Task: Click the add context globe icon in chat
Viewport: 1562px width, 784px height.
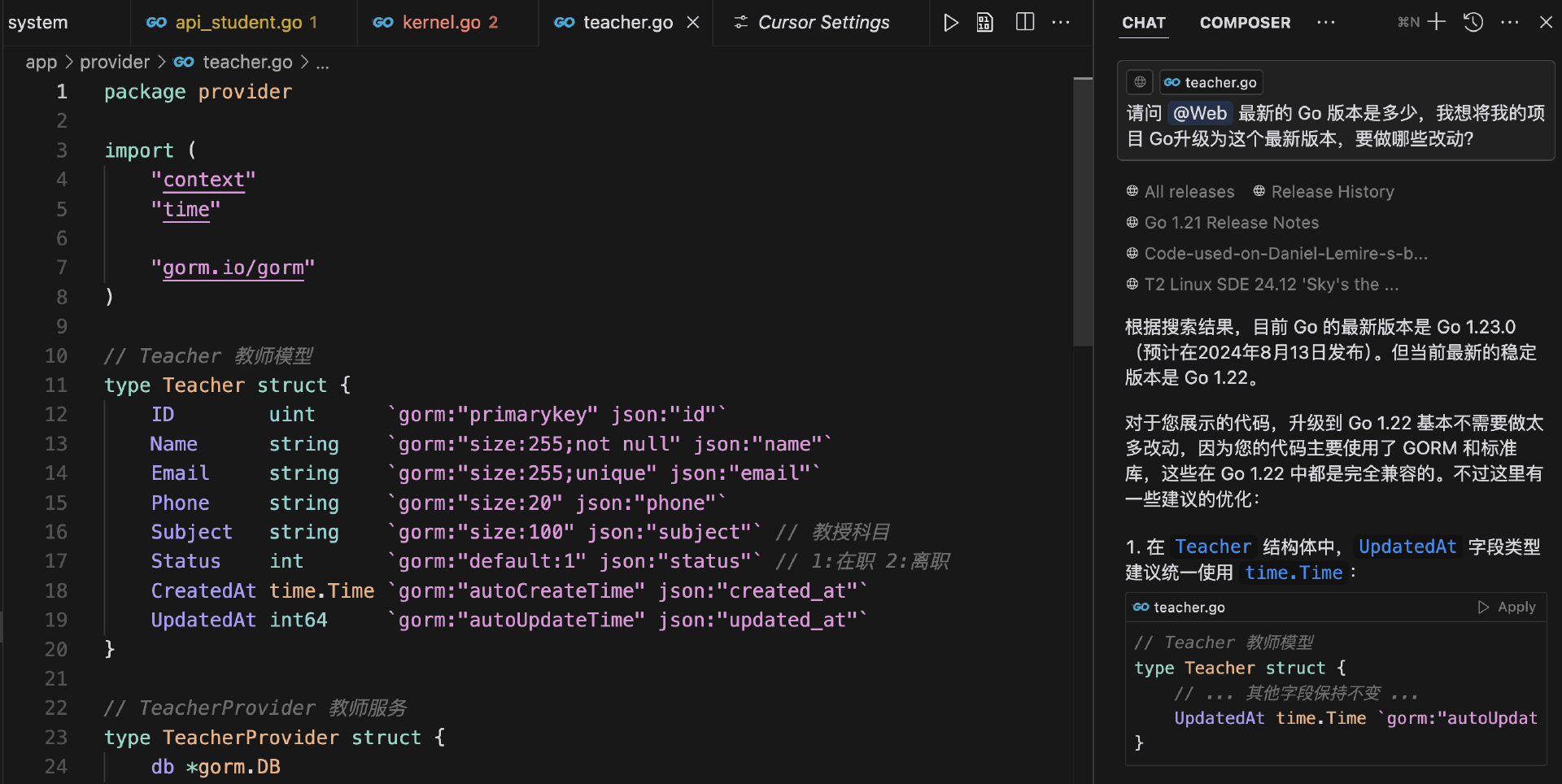Action: coord(1140,82)
